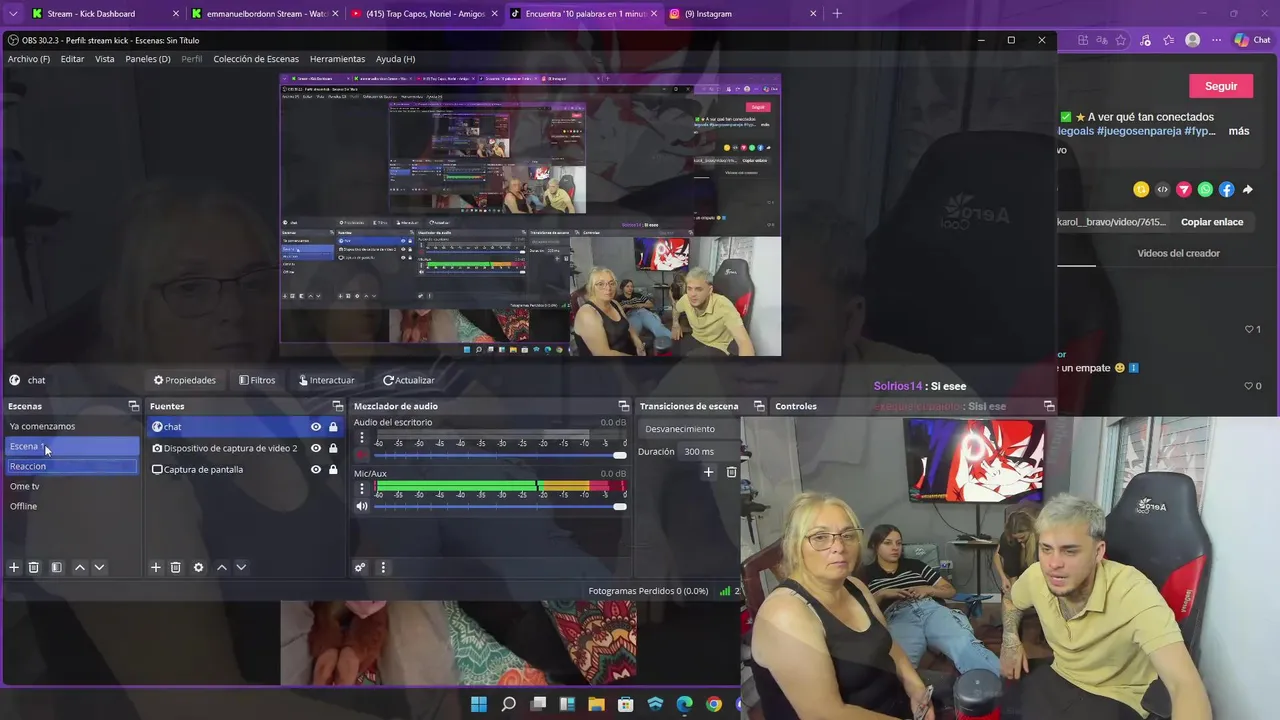
Task: Toggle visibility of Dispositivo de captura de video 2
Action: [316, 448]
